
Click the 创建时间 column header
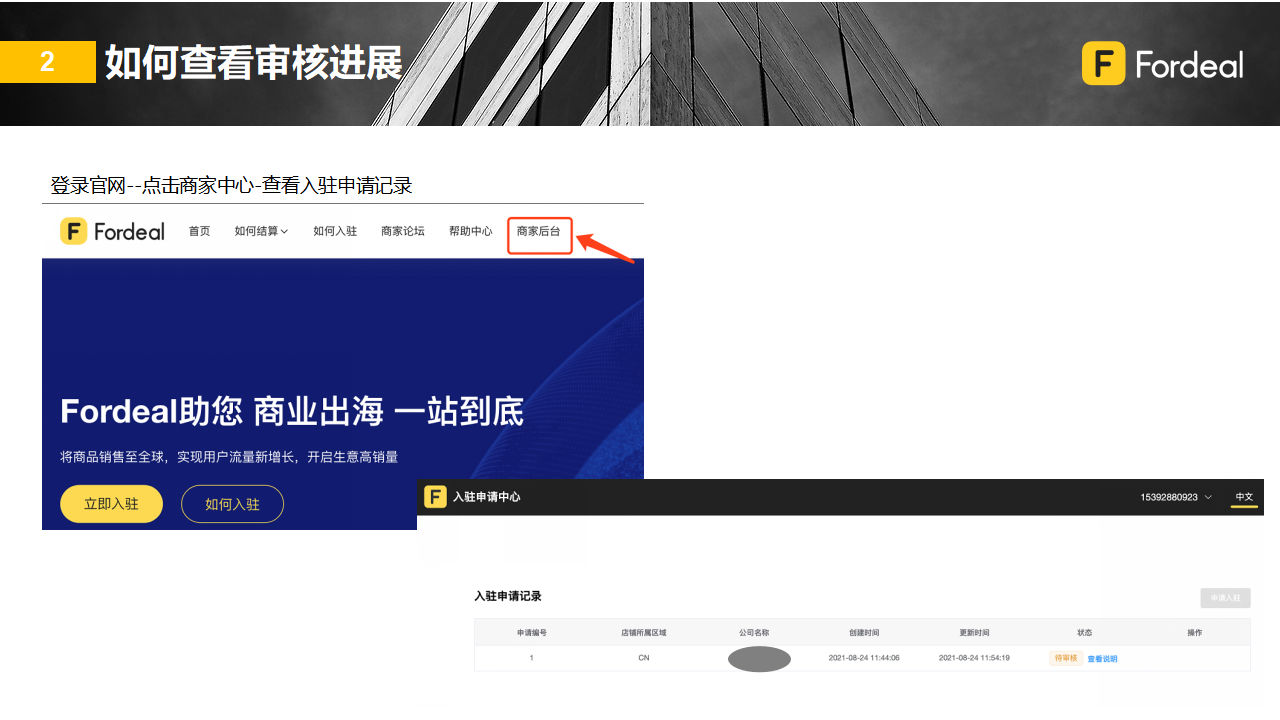[x=864, y=633]
